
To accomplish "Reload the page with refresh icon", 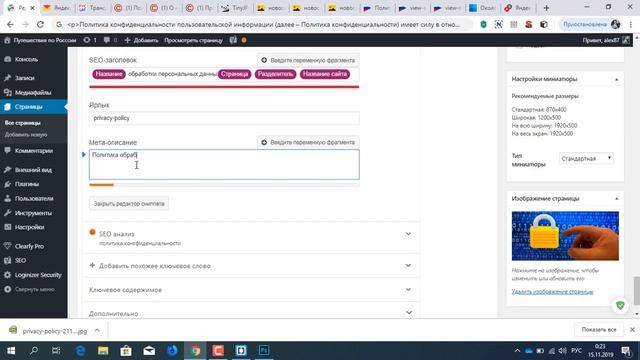I will [40, 24].
